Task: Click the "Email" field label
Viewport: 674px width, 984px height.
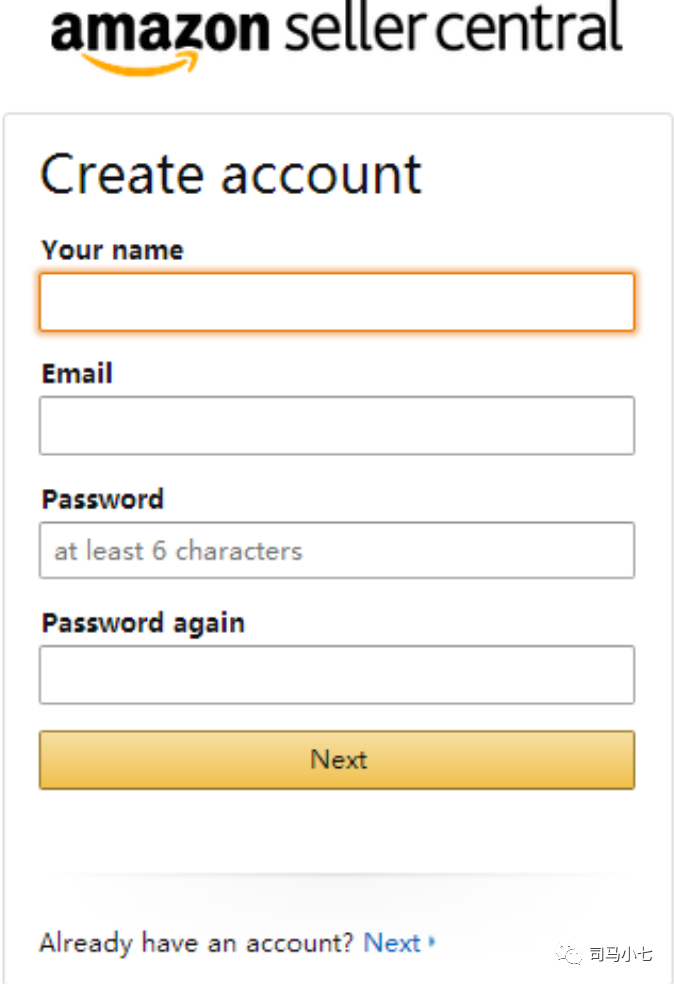Action: [77, 373]
